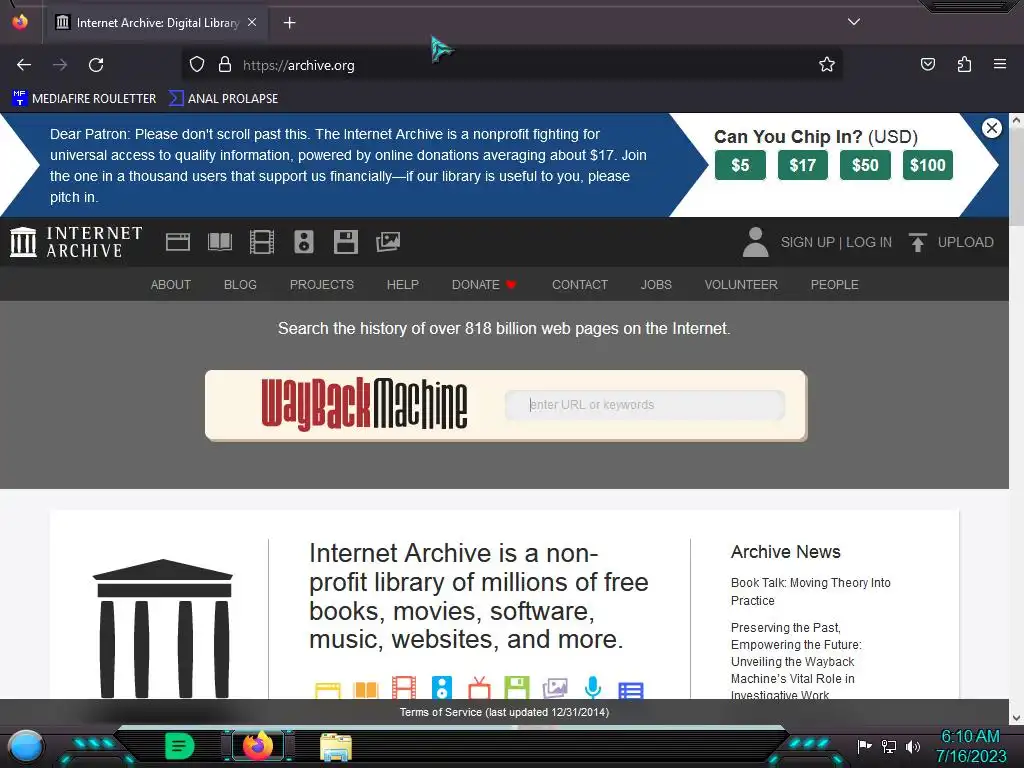Choose the $17 donation button

pyautogui.click(x=803, y=165)
